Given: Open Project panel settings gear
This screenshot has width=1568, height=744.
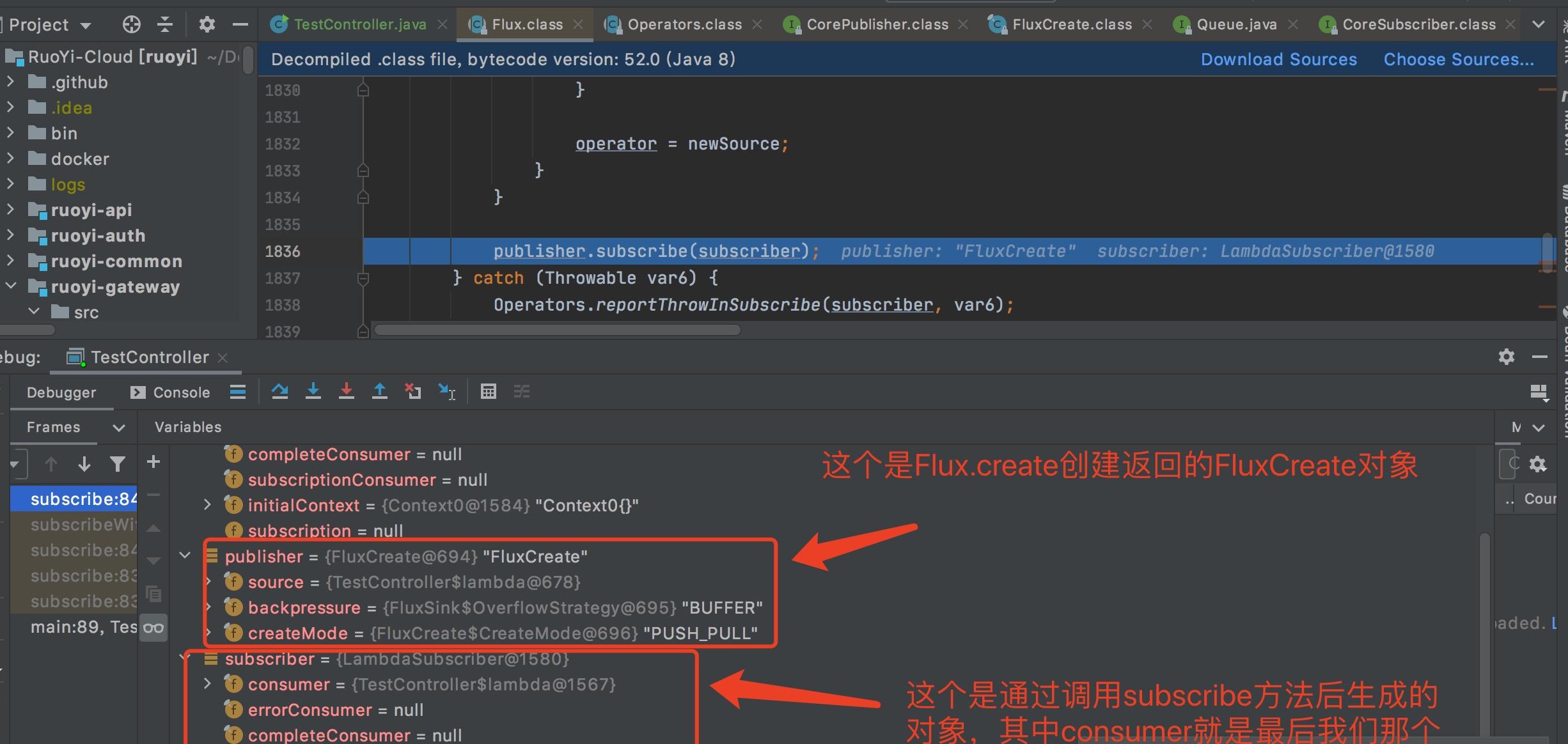Looking at the screenshot, I should point(207,25).
